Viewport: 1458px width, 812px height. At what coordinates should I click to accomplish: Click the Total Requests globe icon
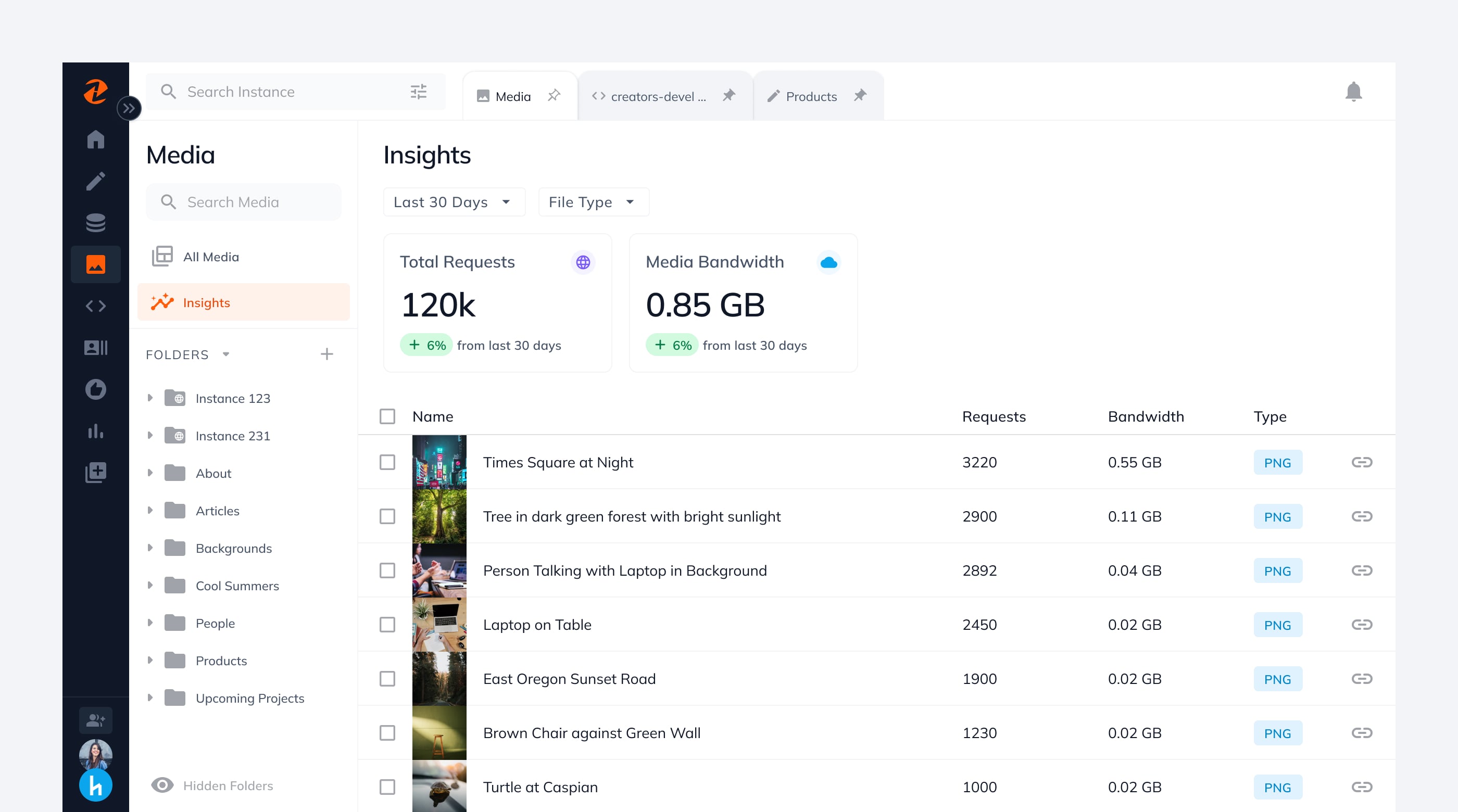pyautogui.click(x=583, y=262)
